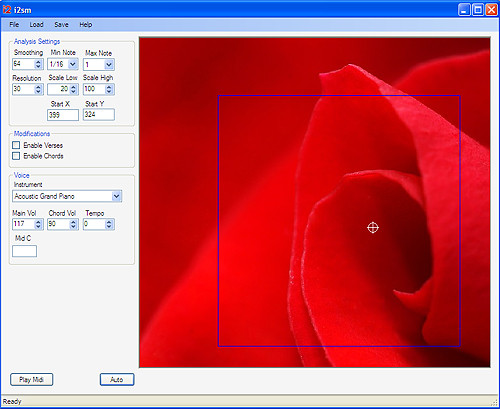Raise Main Vol with the up arrow
This screenshot has height=409, width=500.
(x=38, y=222)
